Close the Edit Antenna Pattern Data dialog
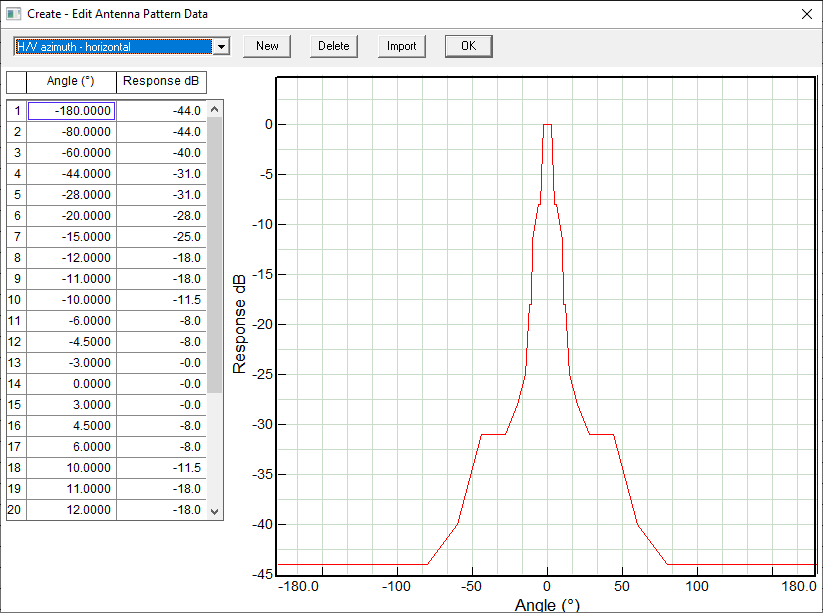 pos(806,14)
